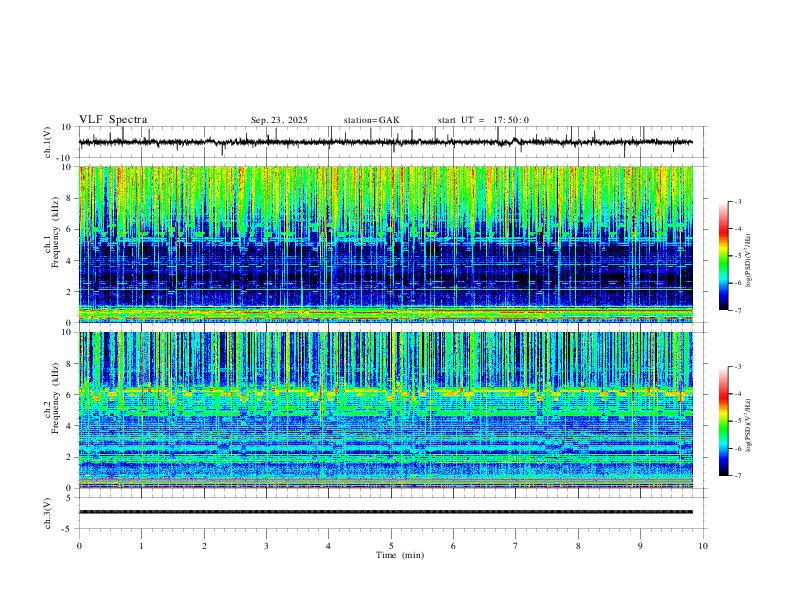Click the "8" kHz tick on ch.2 spectrogram
The width and height of the screenshot is (792, 612).
point(70,364)
